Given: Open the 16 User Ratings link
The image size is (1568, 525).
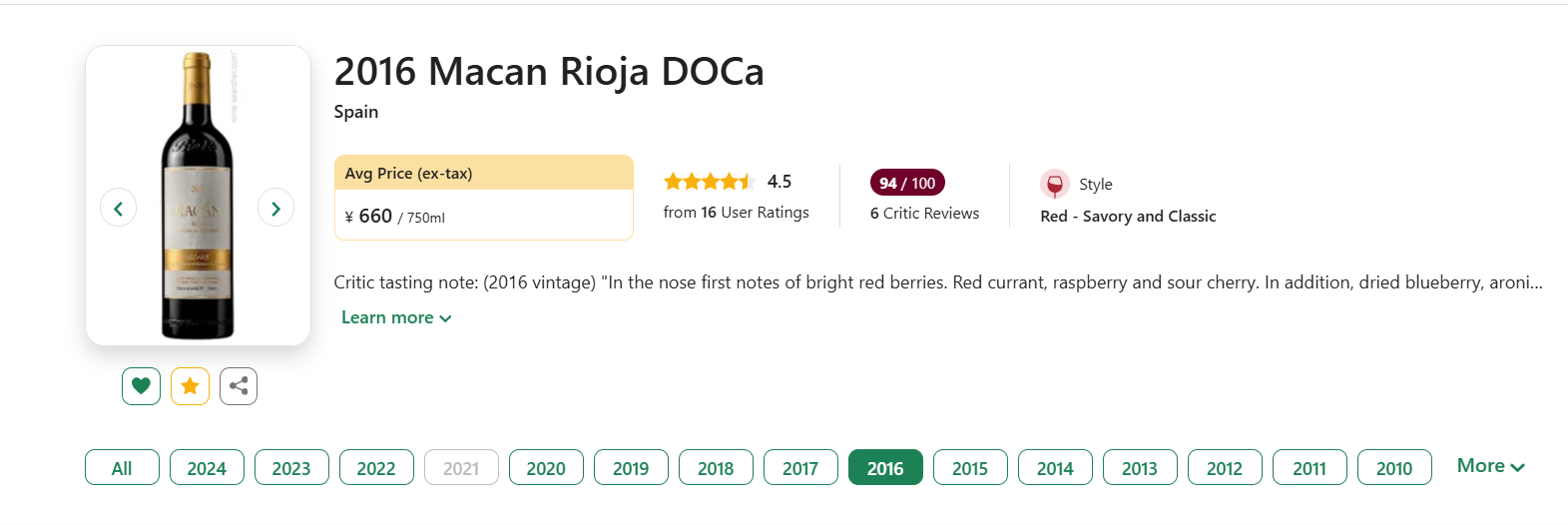Looking at the screenshot, I should pyautogui.click(x=737, y=212).
